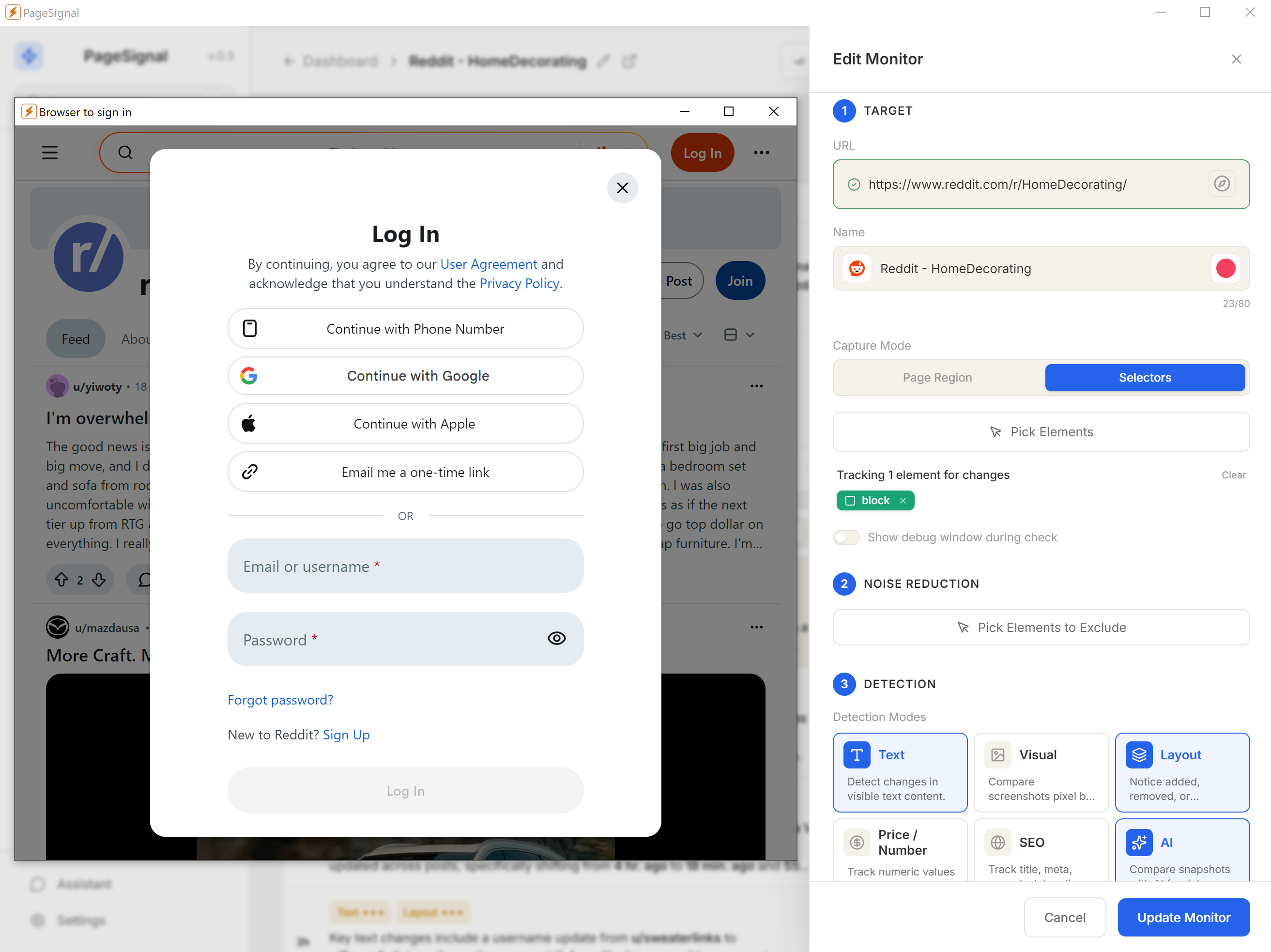
Task: Open the Reddit header three-dot menu
Action: pyautogui.click(x=761, y=153)
